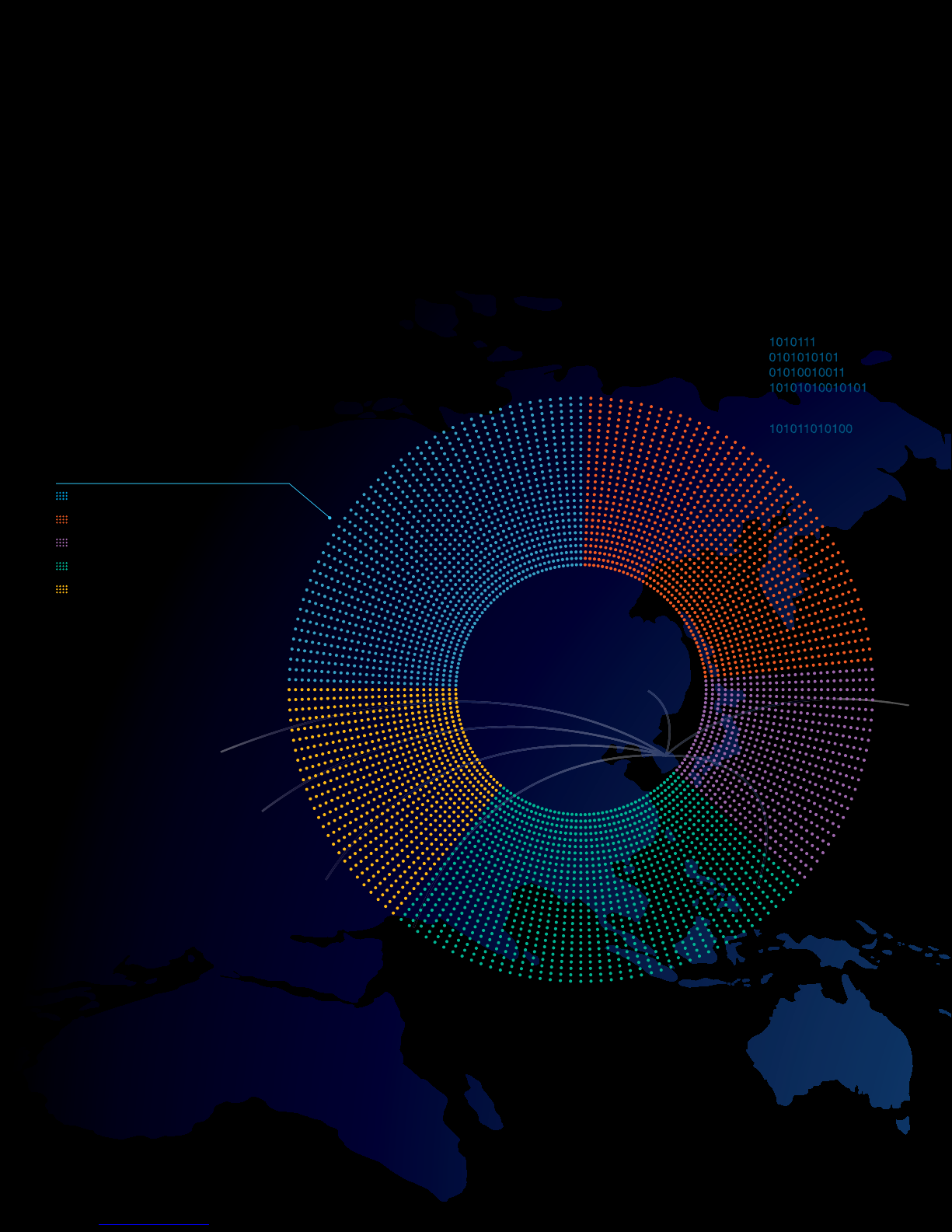Select the isolated binary line "101011010100"
The width and height of the screenshot is (952, 1232).
[811, 428]
